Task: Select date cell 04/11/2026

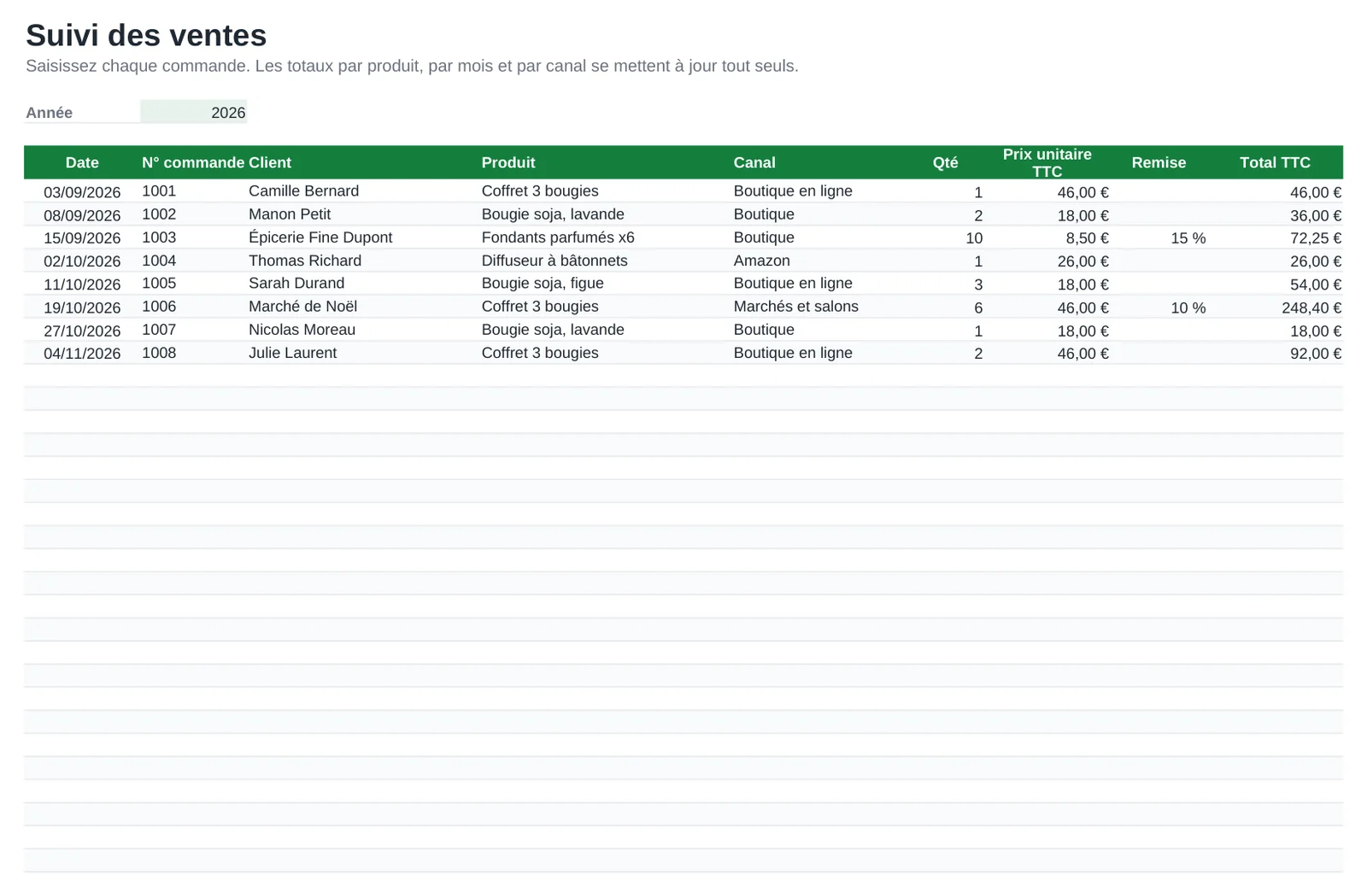Action: (82, 354)
